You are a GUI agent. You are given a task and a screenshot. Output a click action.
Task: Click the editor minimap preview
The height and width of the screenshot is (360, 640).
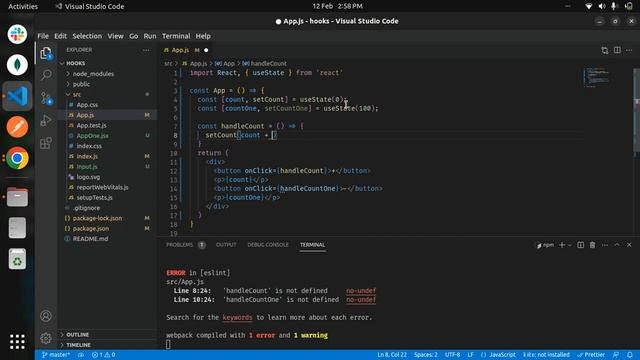[597, 77]
